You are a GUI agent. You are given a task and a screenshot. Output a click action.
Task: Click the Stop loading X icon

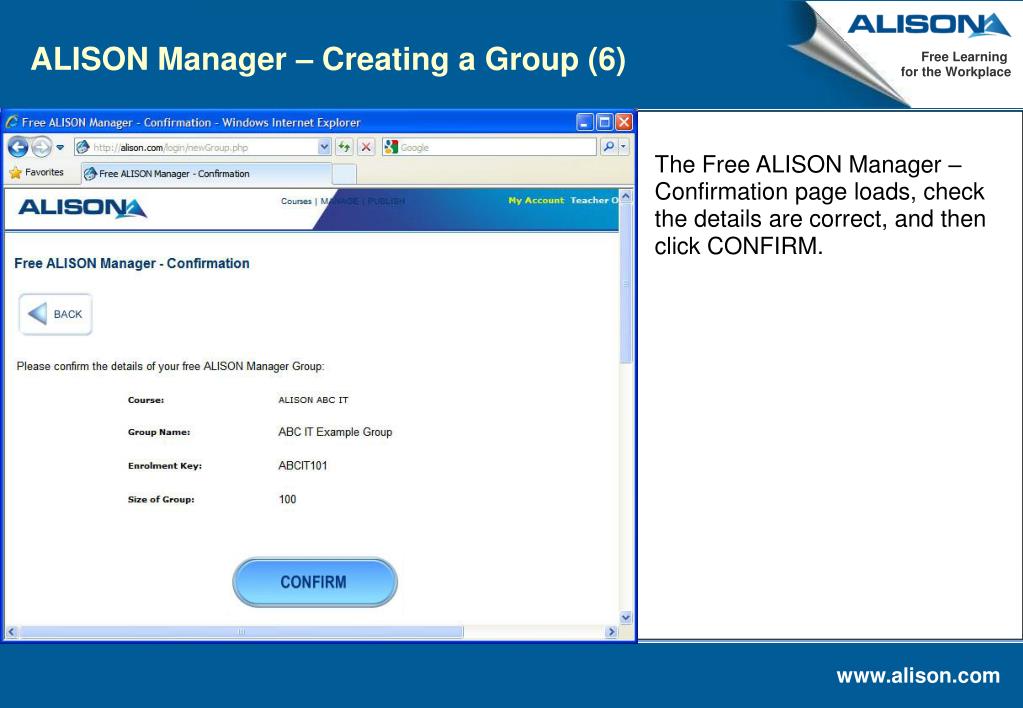[366, 147]
